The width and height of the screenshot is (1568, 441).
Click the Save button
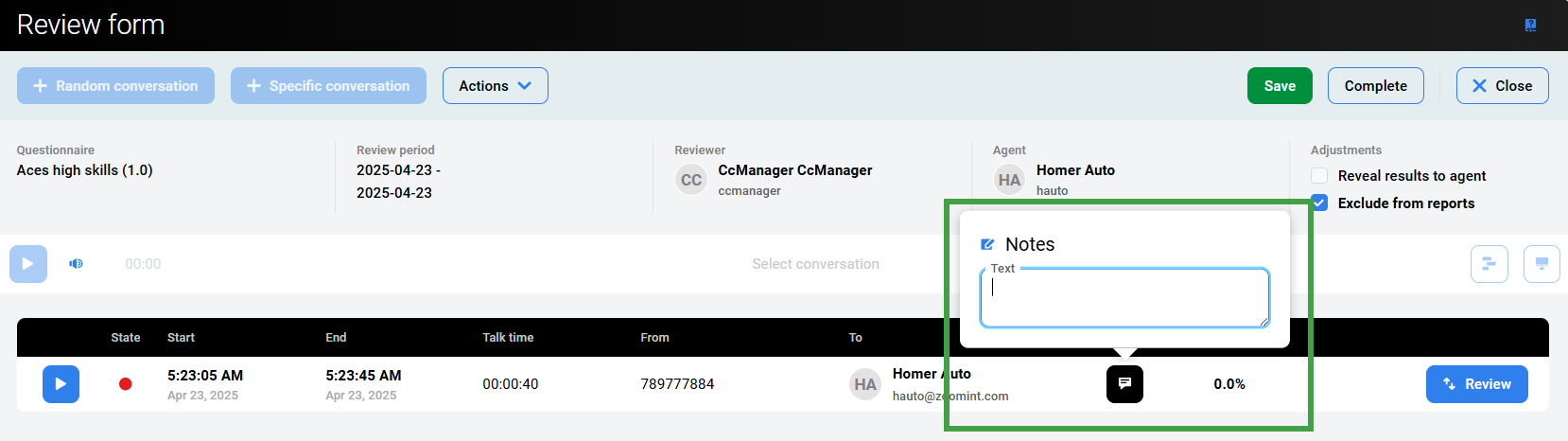tap(1280, 86)
